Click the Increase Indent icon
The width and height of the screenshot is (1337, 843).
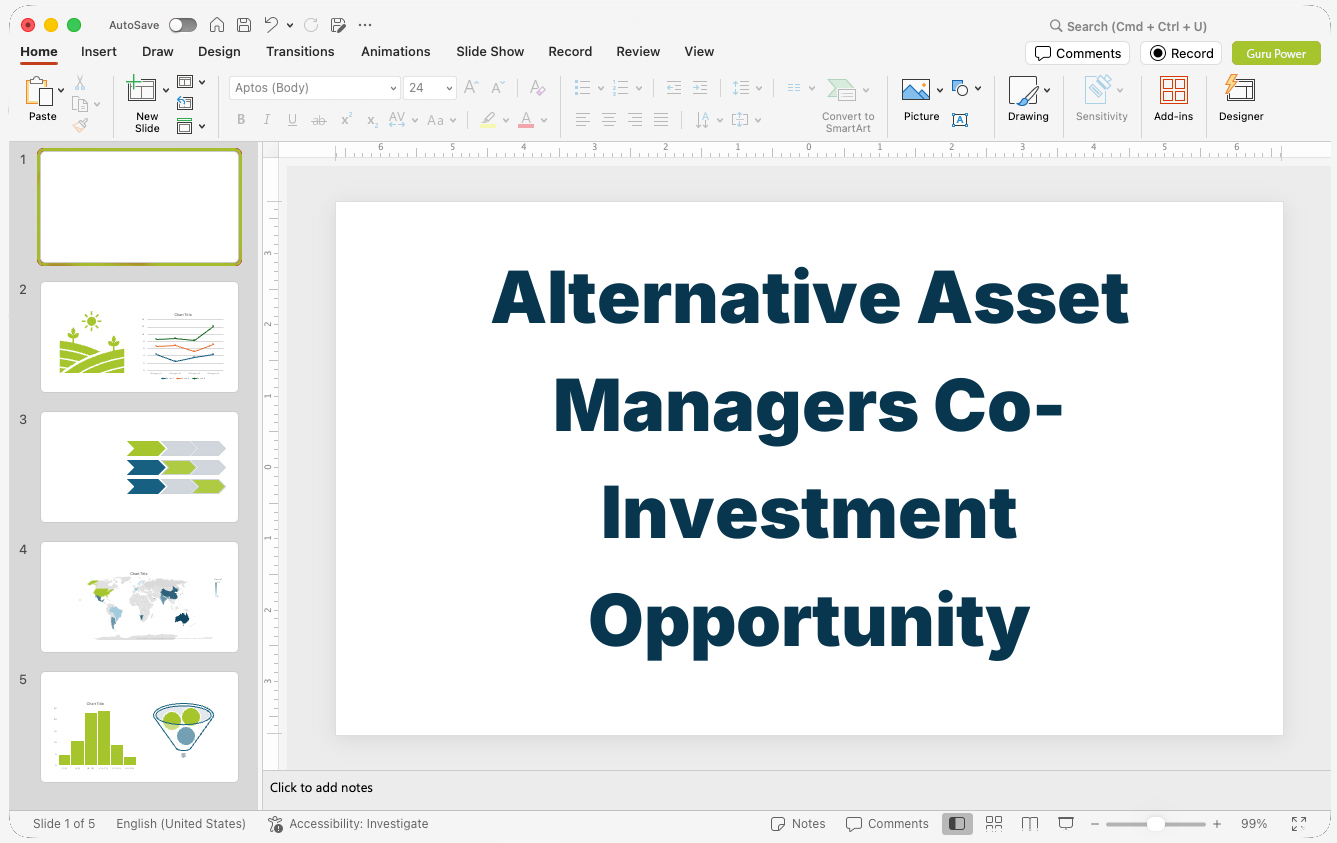pyautogui.click(x=700, y=88)
